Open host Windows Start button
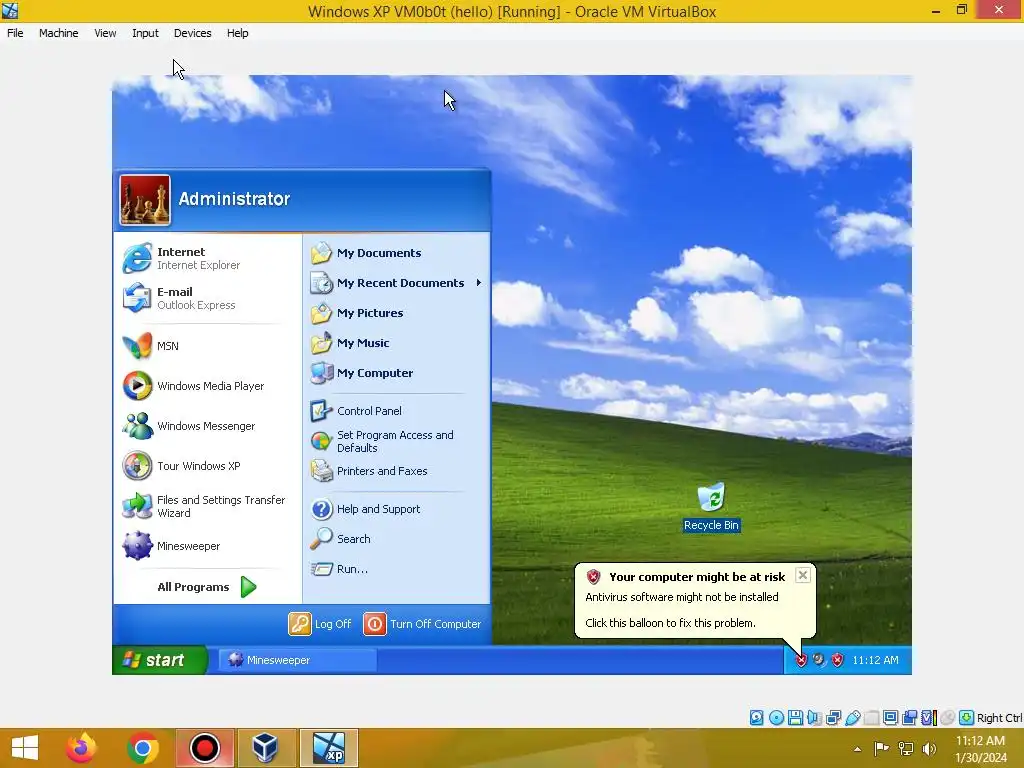Image resolution: width=1024 pixels, height=768 pixels. [25, 748]
